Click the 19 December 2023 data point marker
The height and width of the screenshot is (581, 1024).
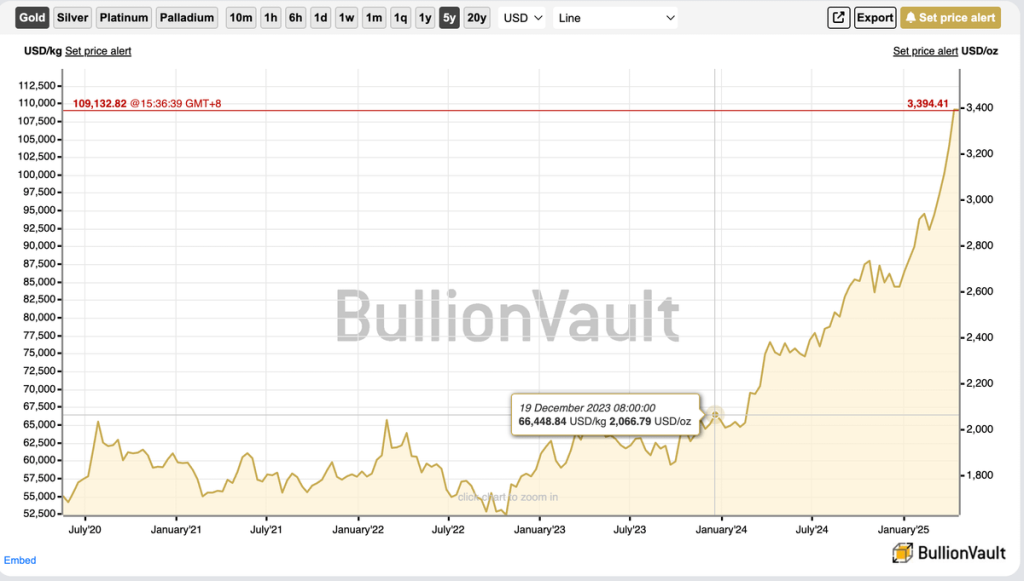[x=715, y=414]
